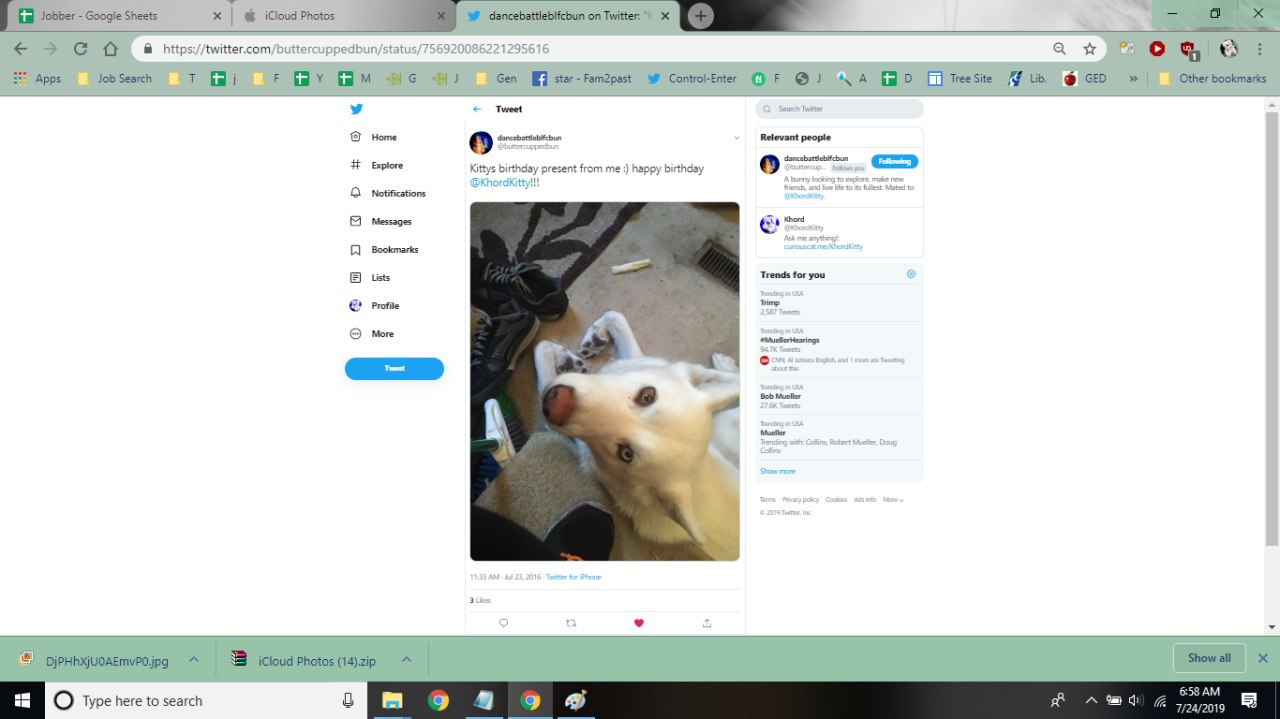
Task: Click the share icon under the tweet
Action: pos(707,622)
